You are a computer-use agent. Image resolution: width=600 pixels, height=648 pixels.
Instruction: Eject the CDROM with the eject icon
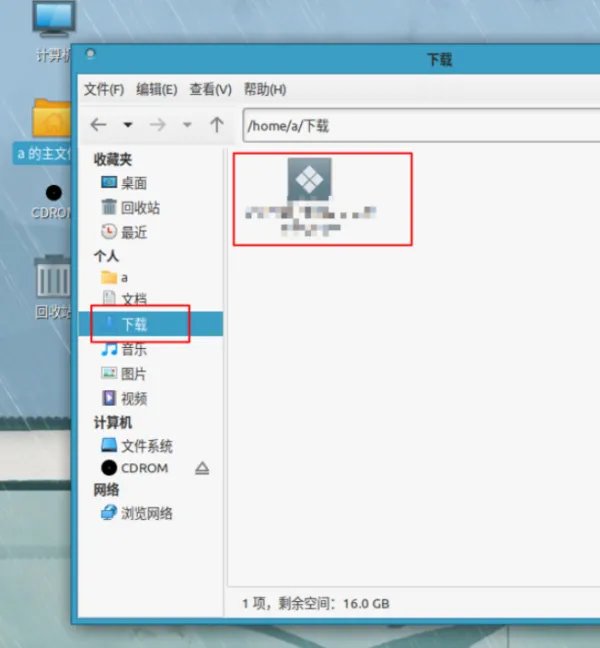coord(202,469)
